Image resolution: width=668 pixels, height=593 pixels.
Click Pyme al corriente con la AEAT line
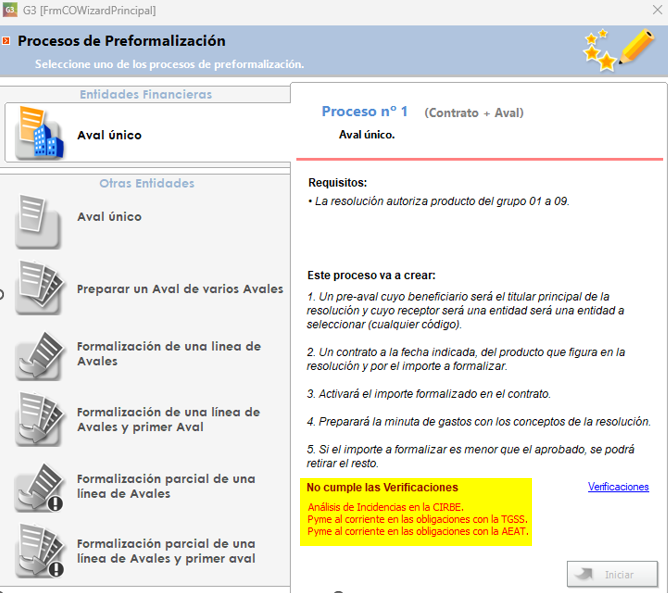(418, 532)
